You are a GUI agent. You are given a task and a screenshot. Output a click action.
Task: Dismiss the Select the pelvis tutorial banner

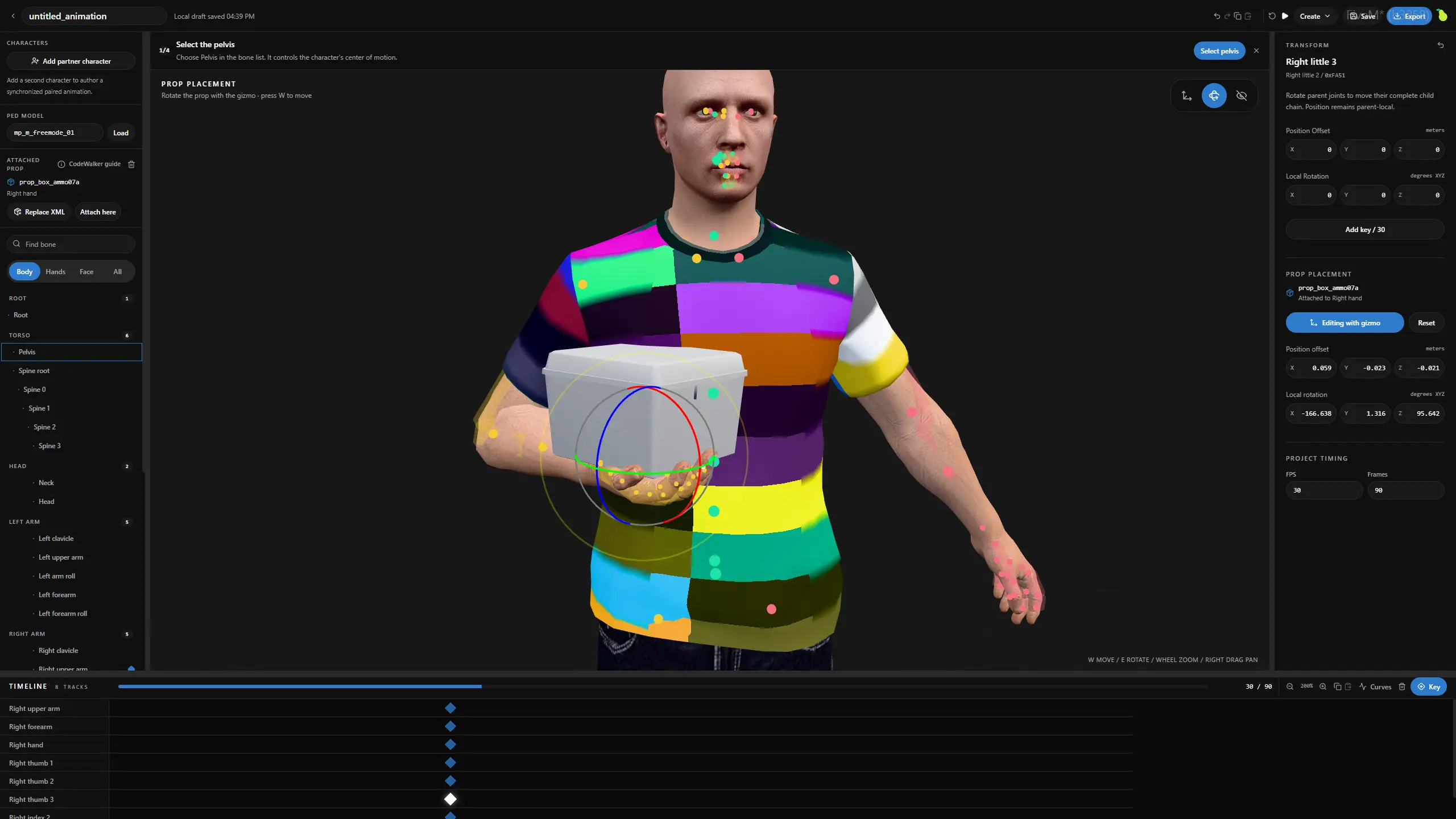pos(1256,51)
